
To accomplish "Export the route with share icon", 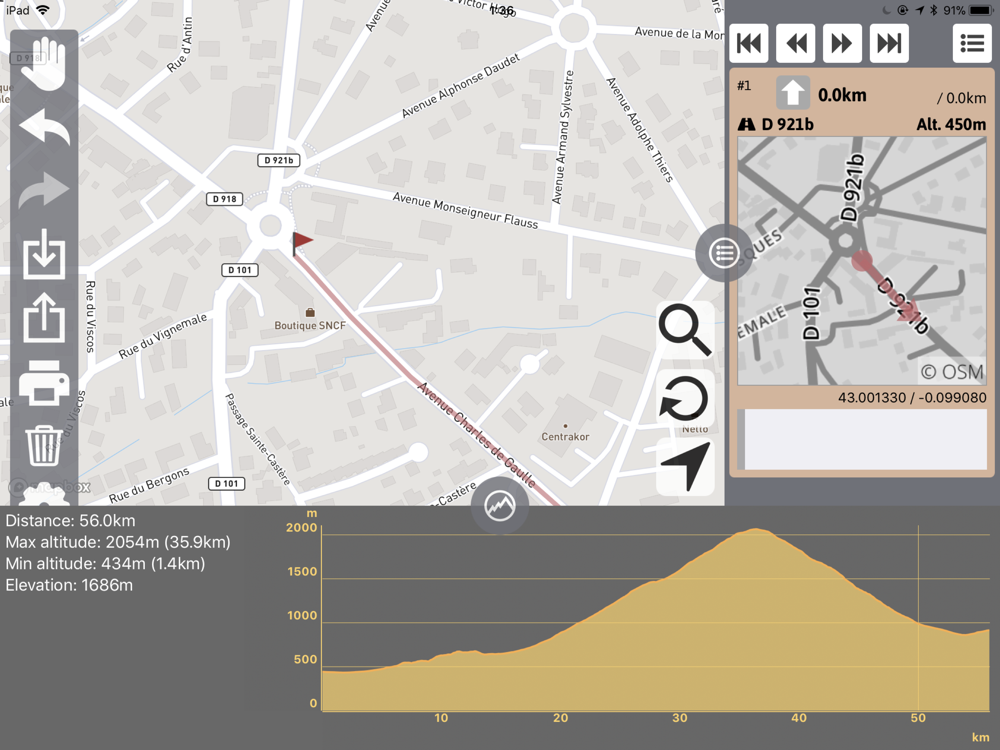I will [x=44, y=317].
